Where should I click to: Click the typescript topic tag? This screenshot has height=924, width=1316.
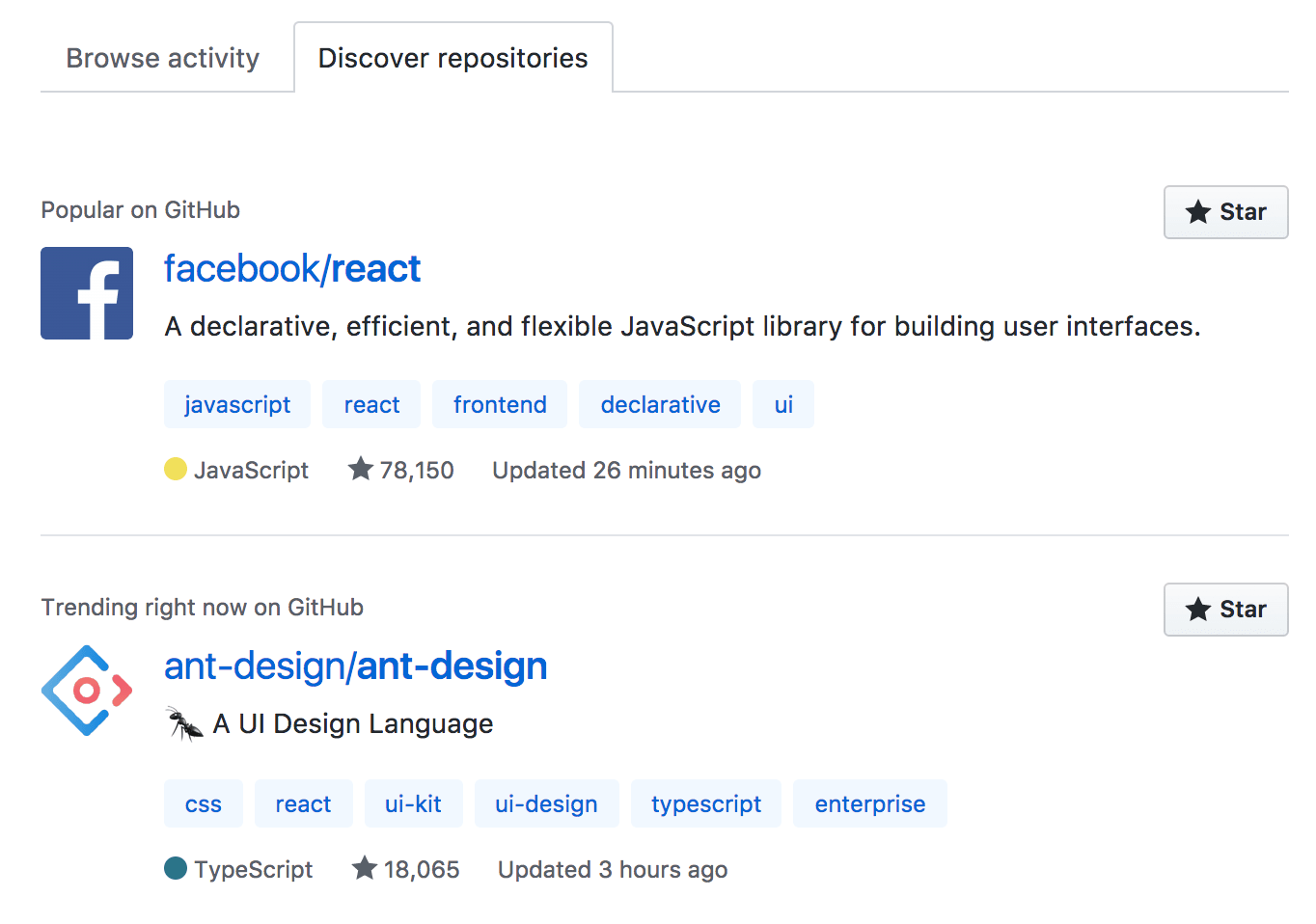[706, 804]
